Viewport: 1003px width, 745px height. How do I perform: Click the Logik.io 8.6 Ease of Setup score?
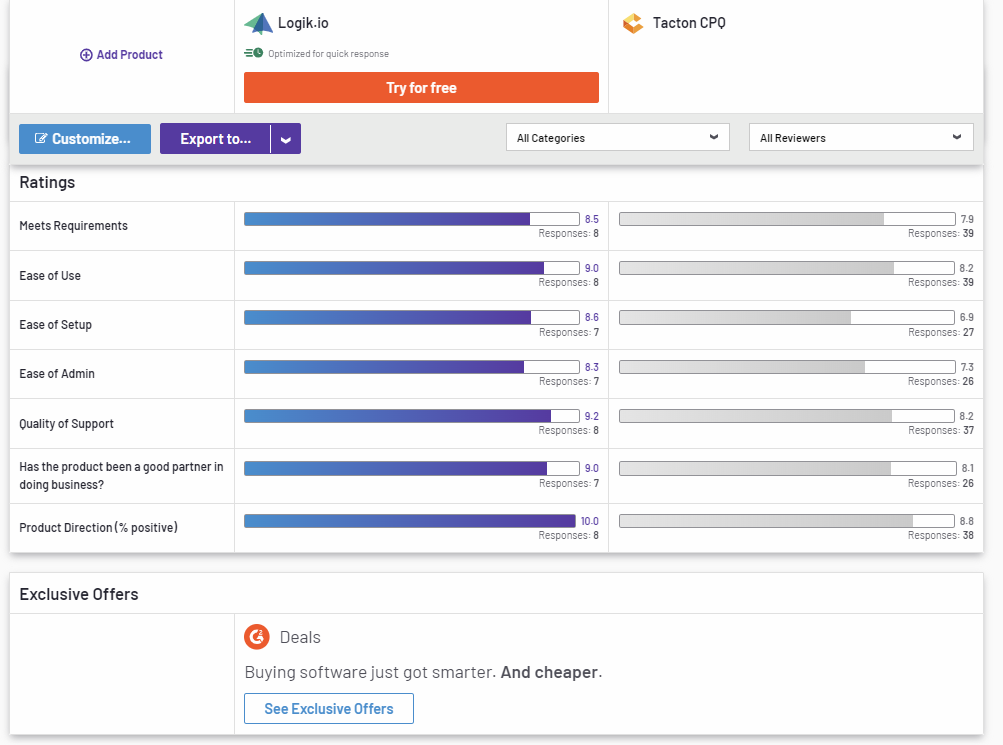pyautogui.click(x=592, y=317)
